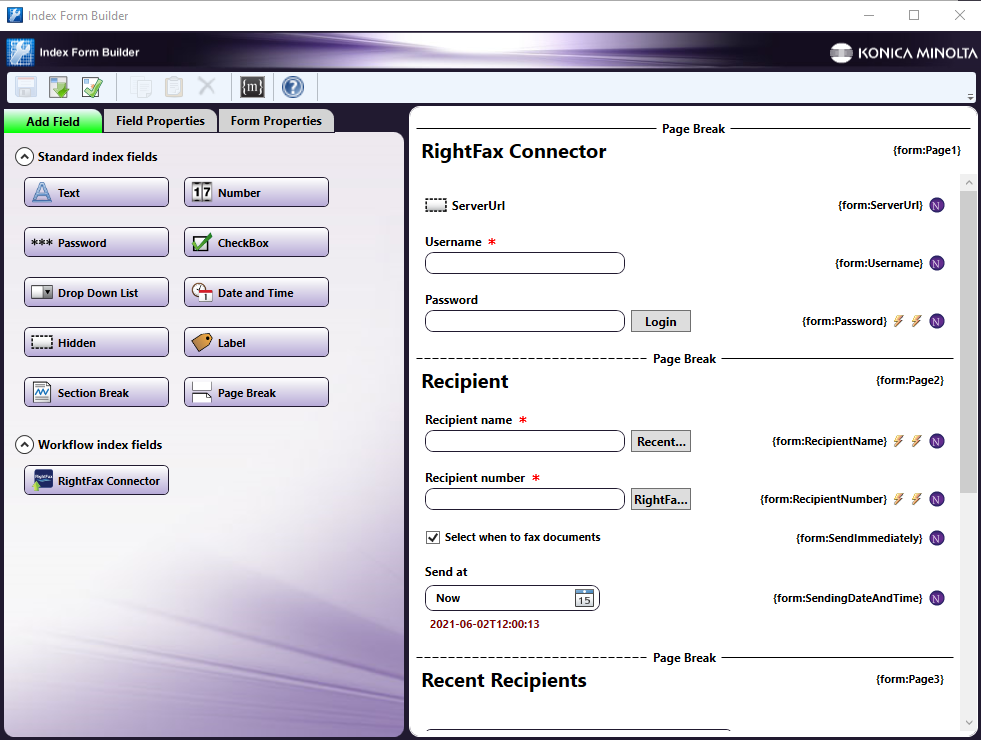981x740 pixels.
Task: Click the N badge beside form:ServerUrl
Action: coord(937,205)
